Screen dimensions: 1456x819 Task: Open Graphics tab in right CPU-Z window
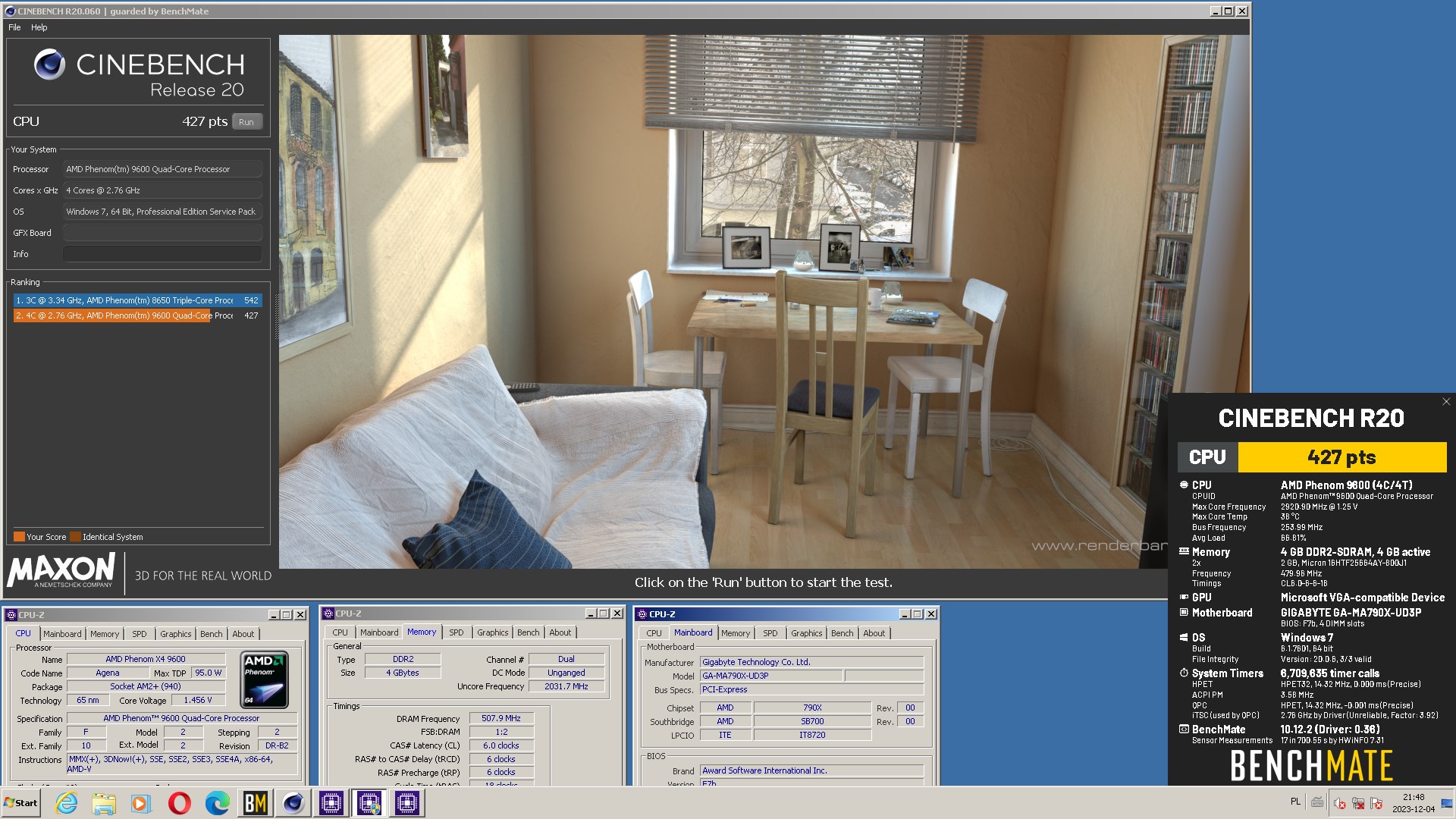tap(807, 633)
